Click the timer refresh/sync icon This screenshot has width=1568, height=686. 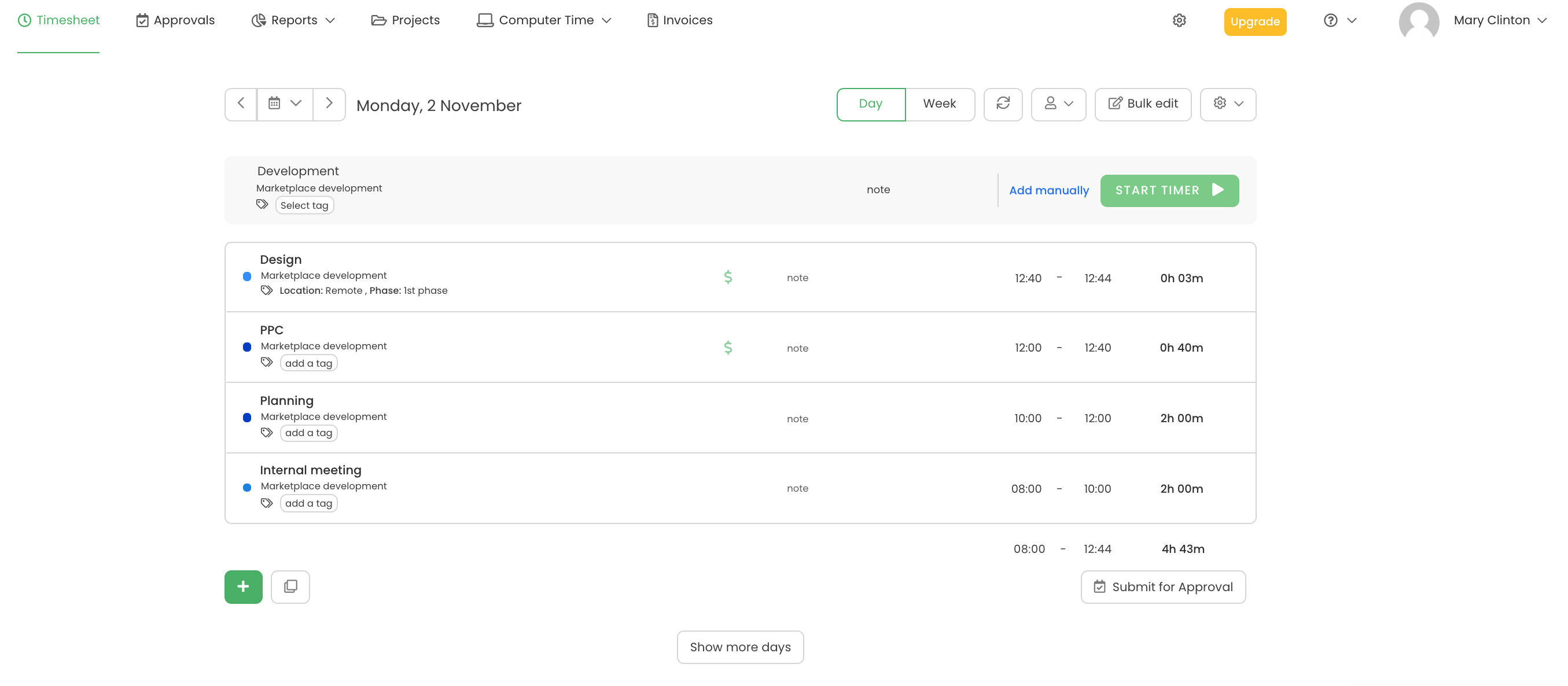tap(1003, 104)
